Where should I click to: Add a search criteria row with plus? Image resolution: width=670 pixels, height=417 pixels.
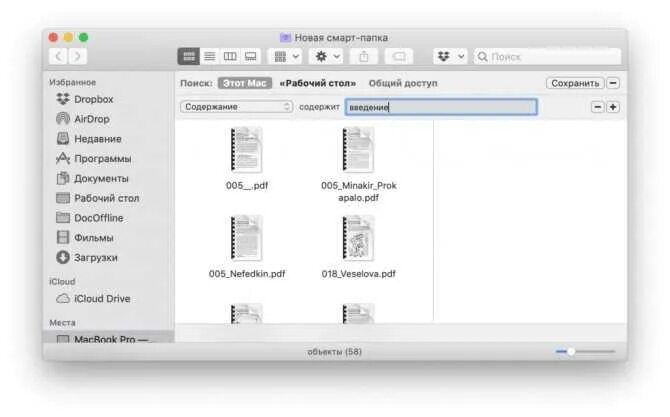coord(613,107)
